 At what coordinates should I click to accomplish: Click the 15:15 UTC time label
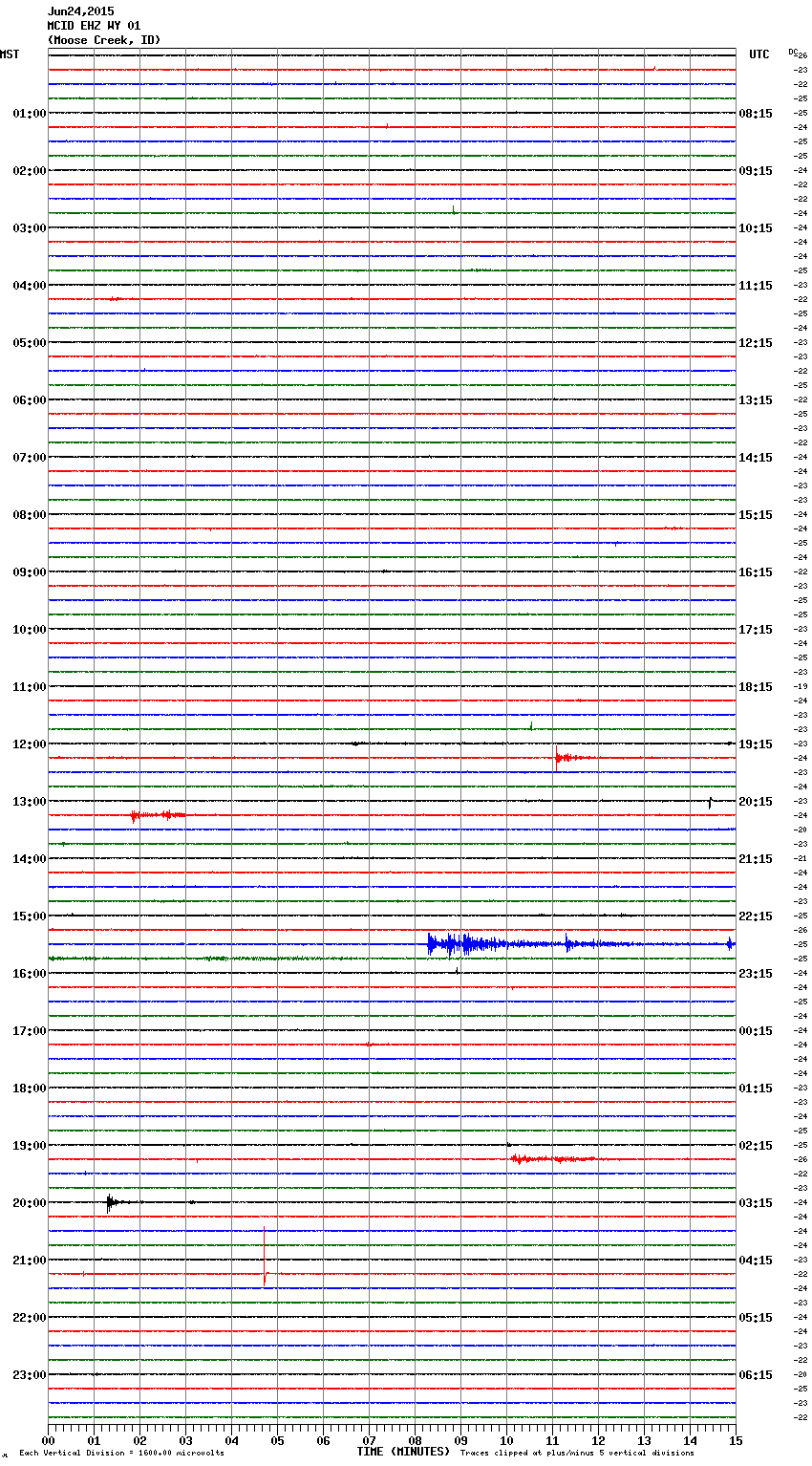click(756, 514)
